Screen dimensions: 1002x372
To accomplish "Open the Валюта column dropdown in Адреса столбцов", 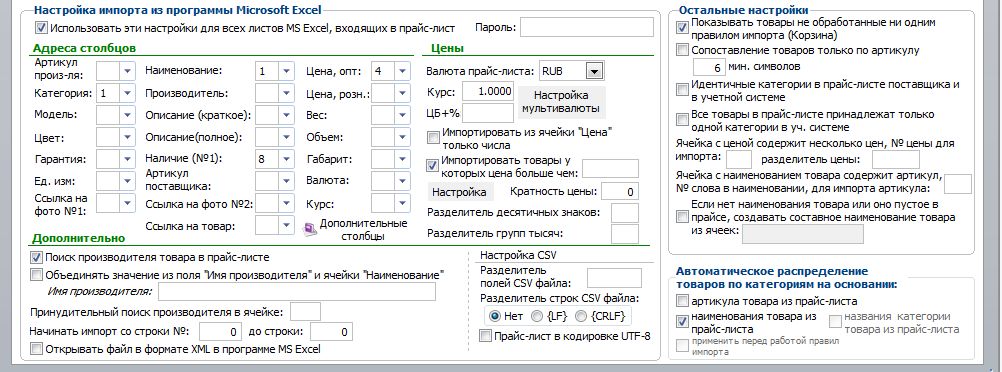I will click(x=402, y=181).
